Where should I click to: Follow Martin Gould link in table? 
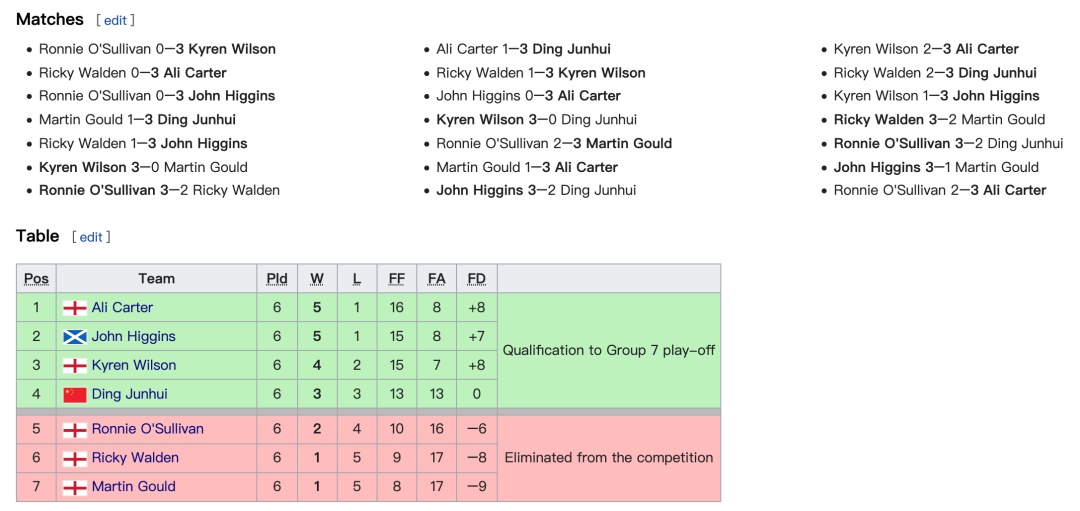tap(134, 487)
